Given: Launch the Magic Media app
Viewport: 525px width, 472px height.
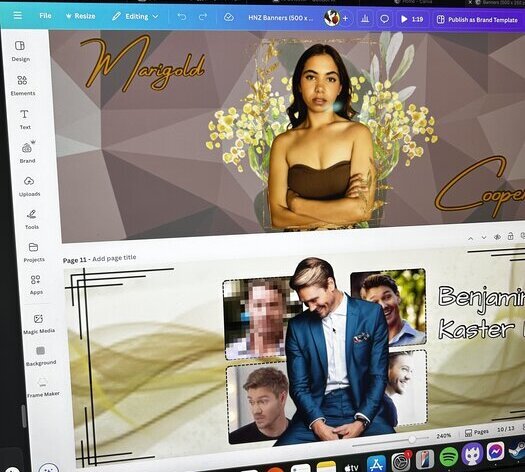Looking at the screenshot, I should click(39, 324).
